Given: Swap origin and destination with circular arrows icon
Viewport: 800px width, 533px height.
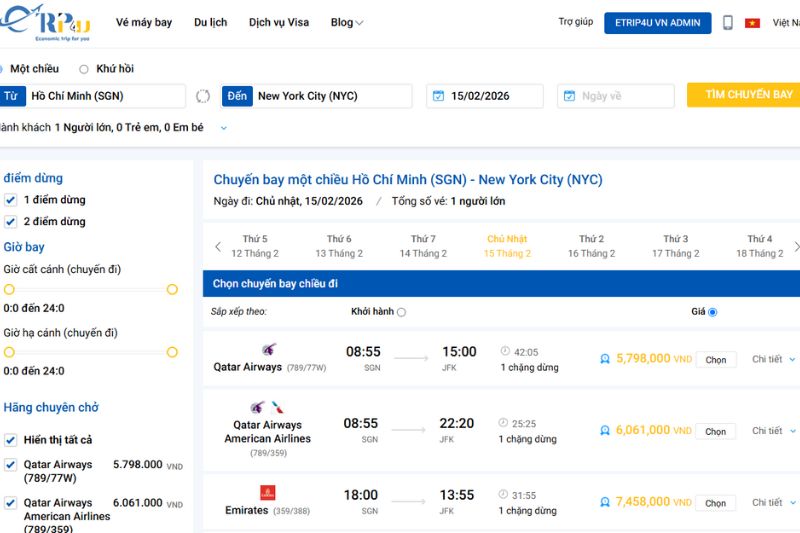Looking at the screenshot, I should [203, 96].
